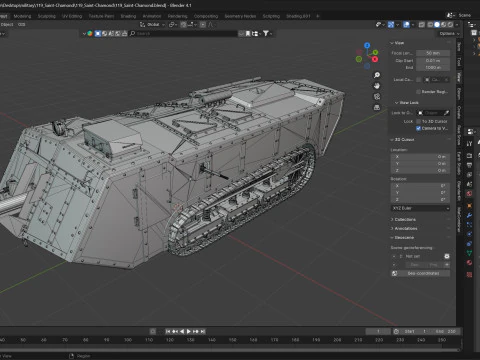Select wireframe viewport shading
Viewport: 480px width, 360px height.
(x=430, y=25)
